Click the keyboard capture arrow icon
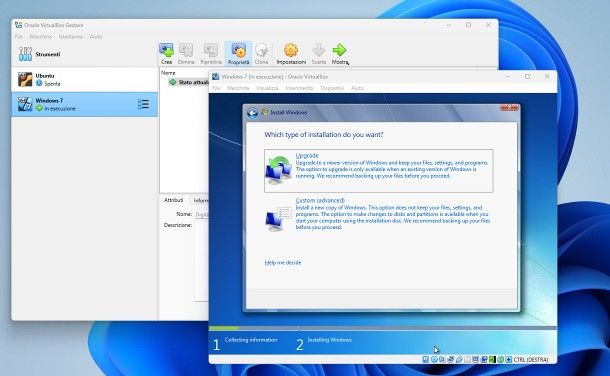Viewport: 610px width, 376px height. click(x=509, y=360)
